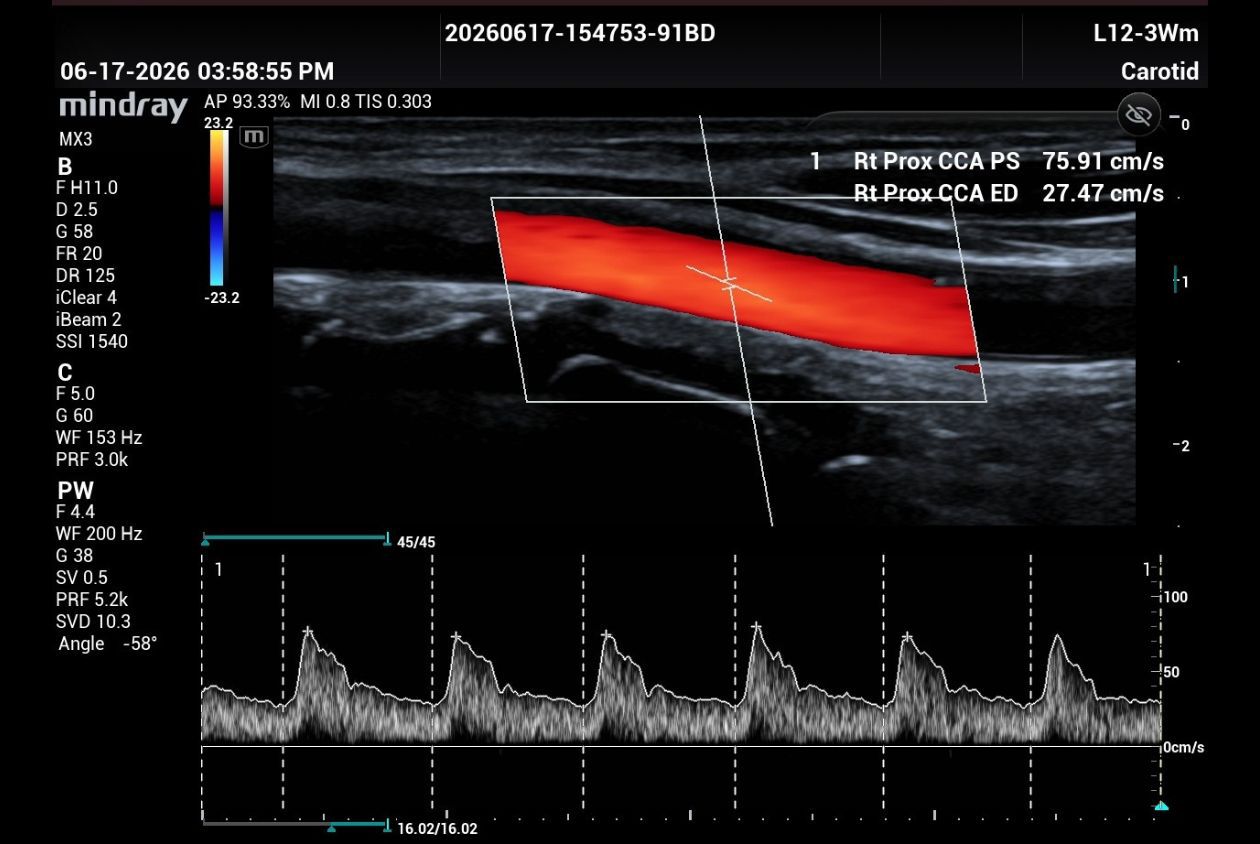
Task: Click the PW PRF 5.2k parameter
Action: [x=92, y=600]
